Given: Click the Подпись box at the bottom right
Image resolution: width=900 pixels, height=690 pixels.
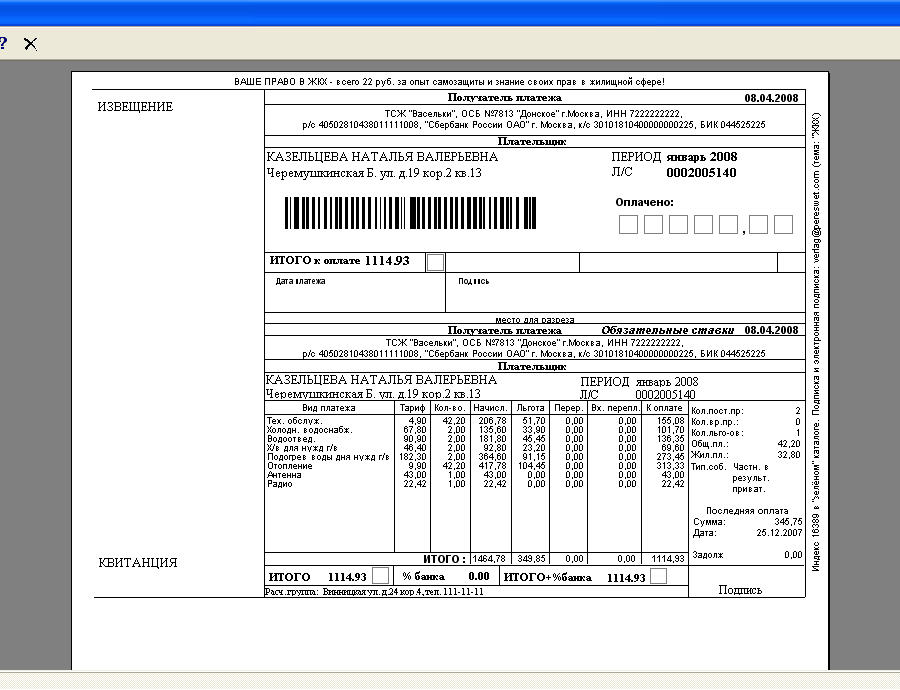Looking at the screenshot, I should (746, 582).
